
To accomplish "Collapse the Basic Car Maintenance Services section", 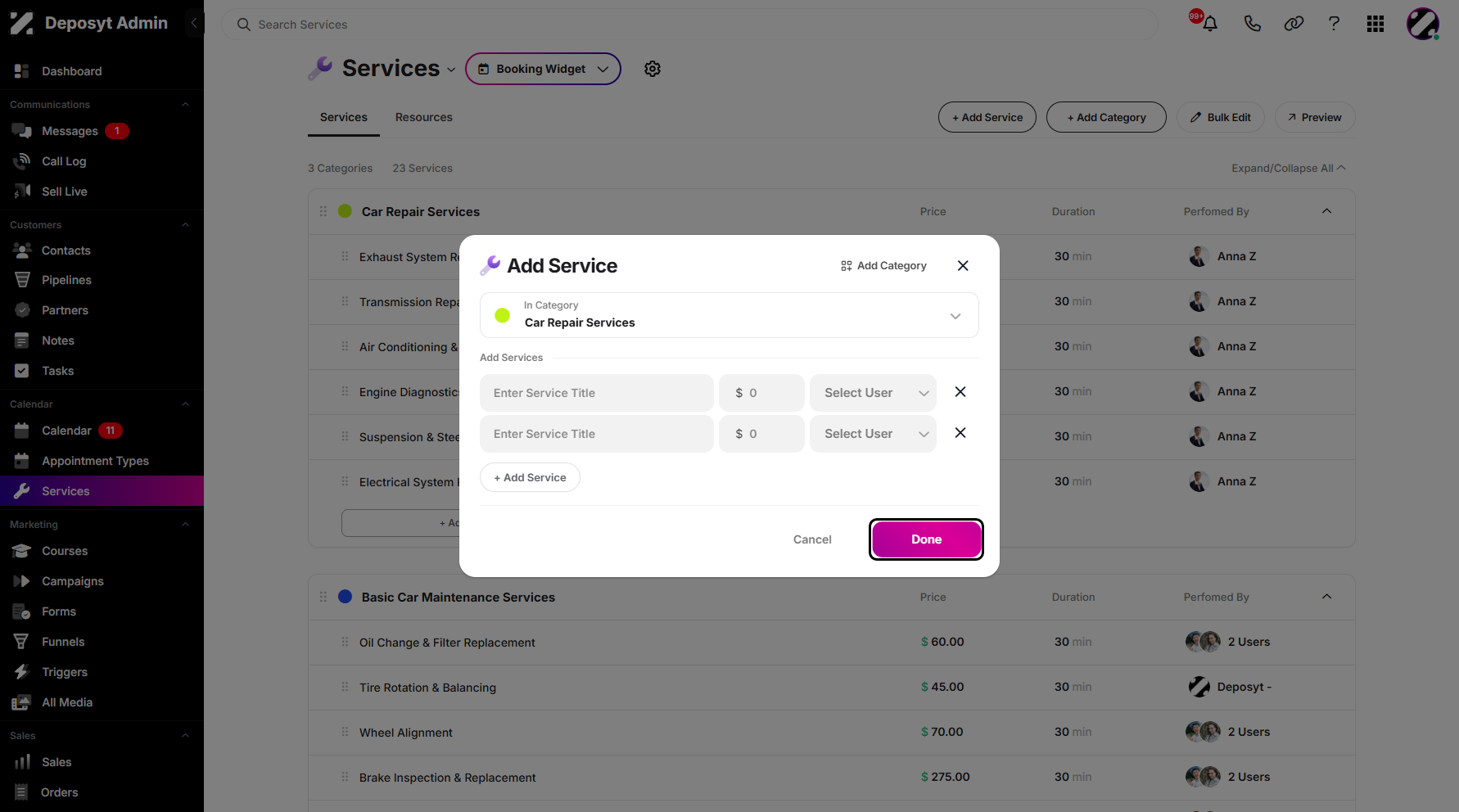I will coord(1326,597).
